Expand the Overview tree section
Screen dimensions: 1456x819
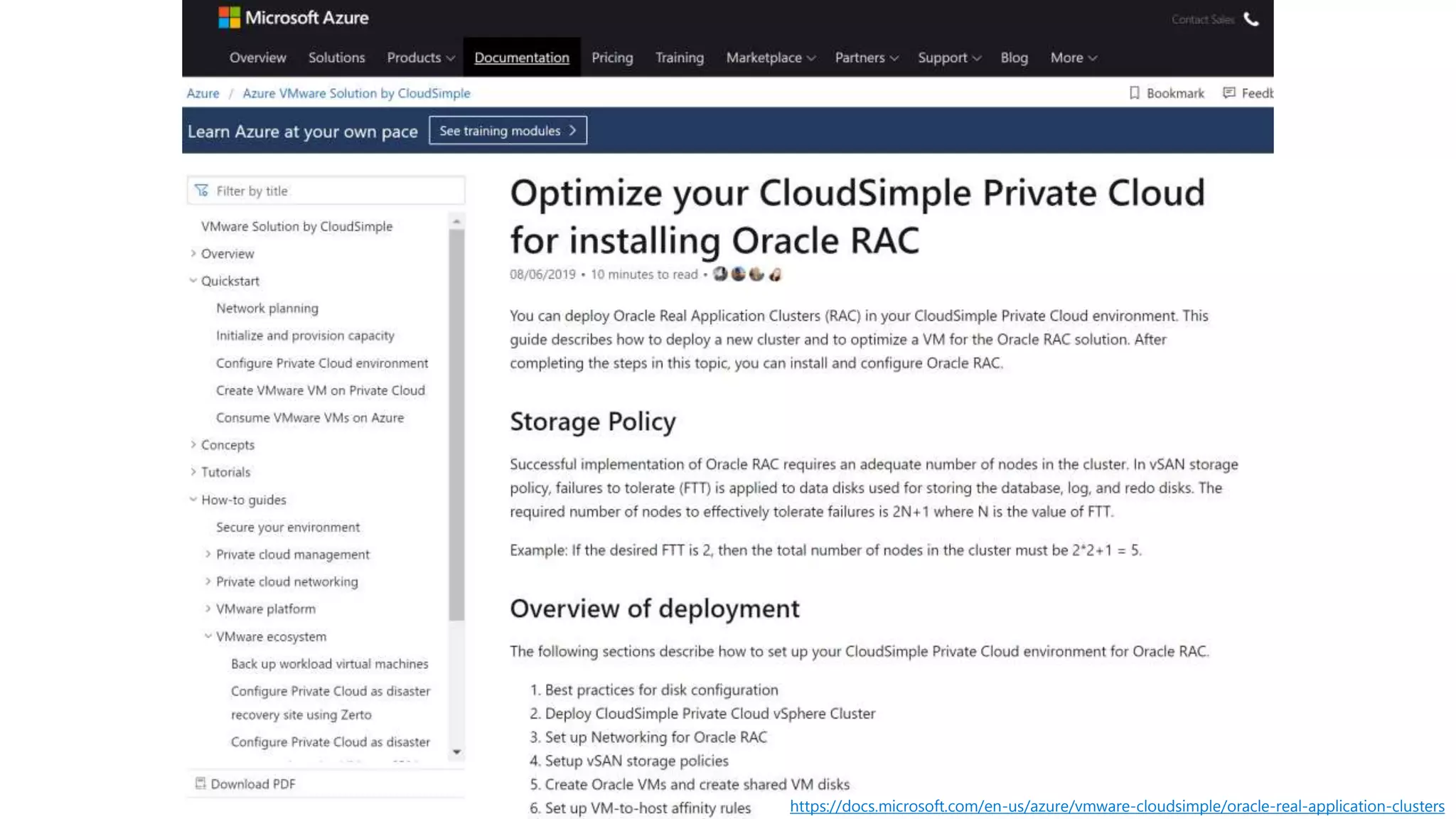click(x=193, y=253)
